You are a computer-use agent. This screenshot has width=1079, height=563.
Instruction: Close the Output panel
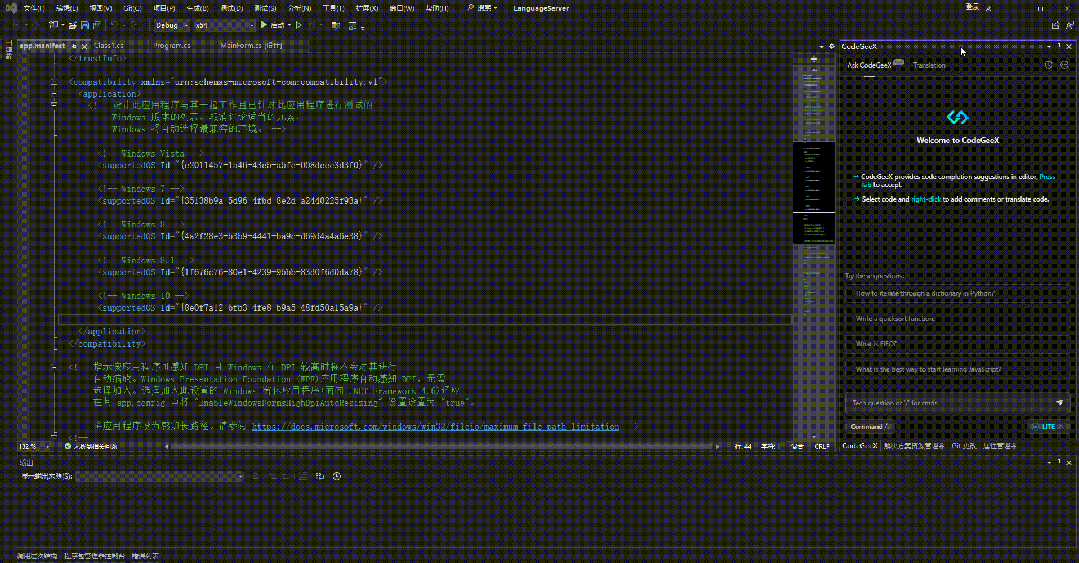(1069, 463)
